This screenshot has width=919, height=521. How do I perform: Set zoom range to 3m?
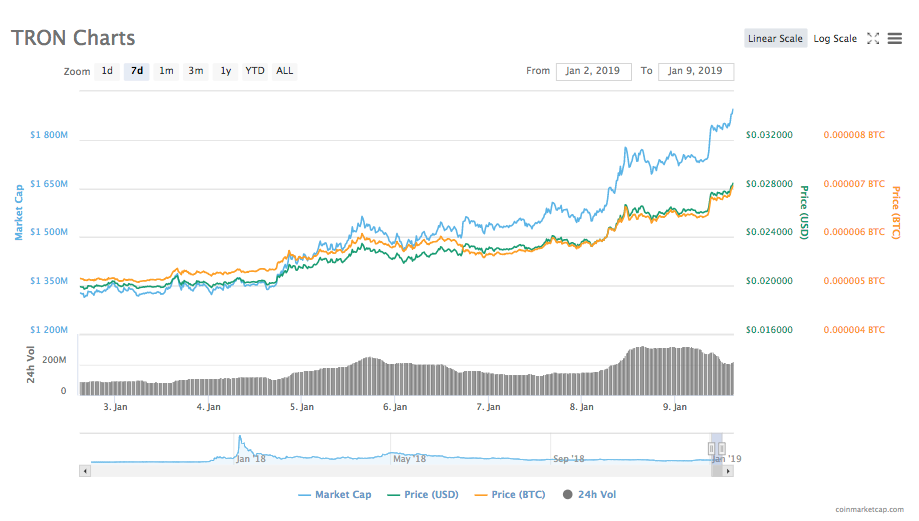tap(196, 71)
